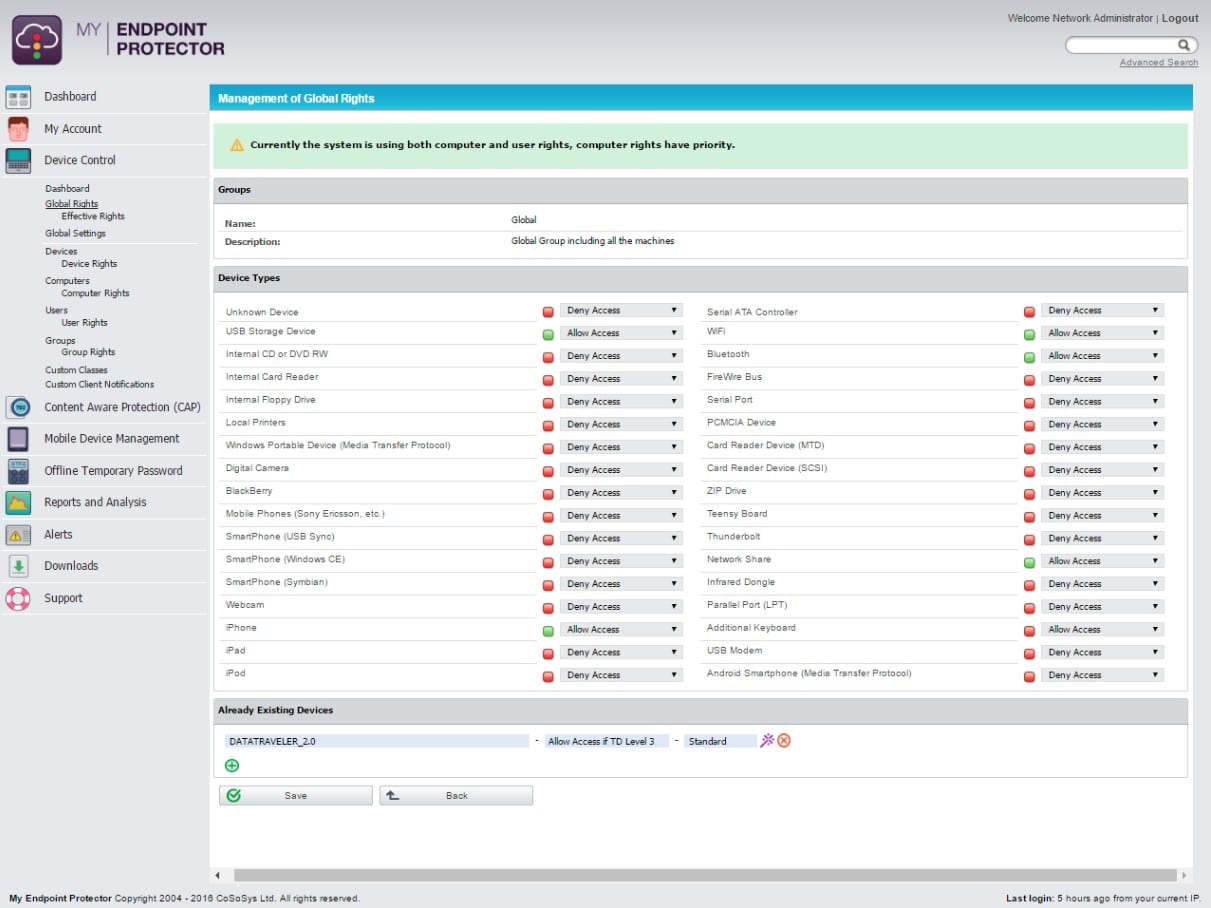This screenshot has height=908, width=1211.
Task: Click the green status icon for WiFi
Action: click(1029, 335)
